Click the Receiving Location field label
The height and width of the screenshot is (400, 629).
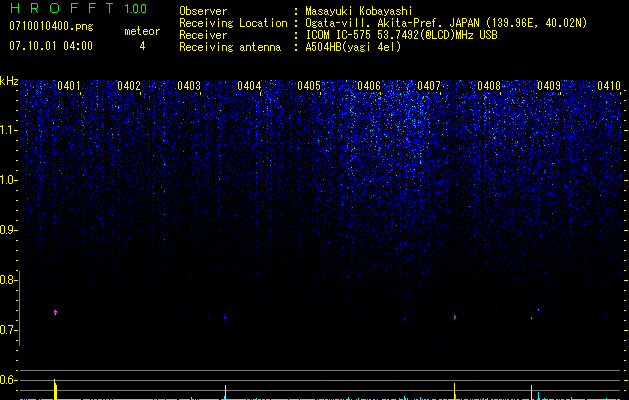(x=233, y=23)
